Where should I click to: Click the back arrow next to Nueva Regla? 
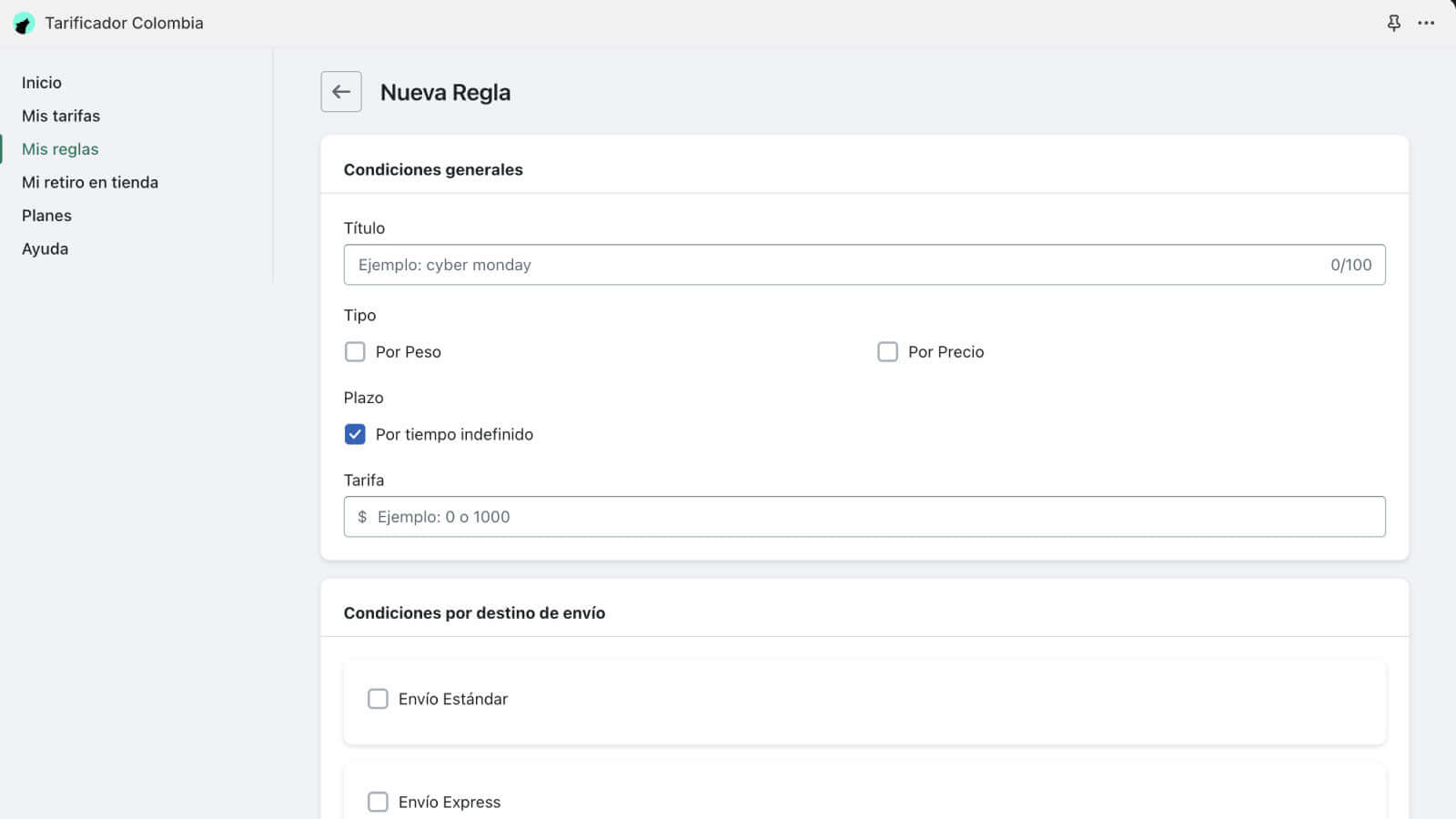click(340, 91)
